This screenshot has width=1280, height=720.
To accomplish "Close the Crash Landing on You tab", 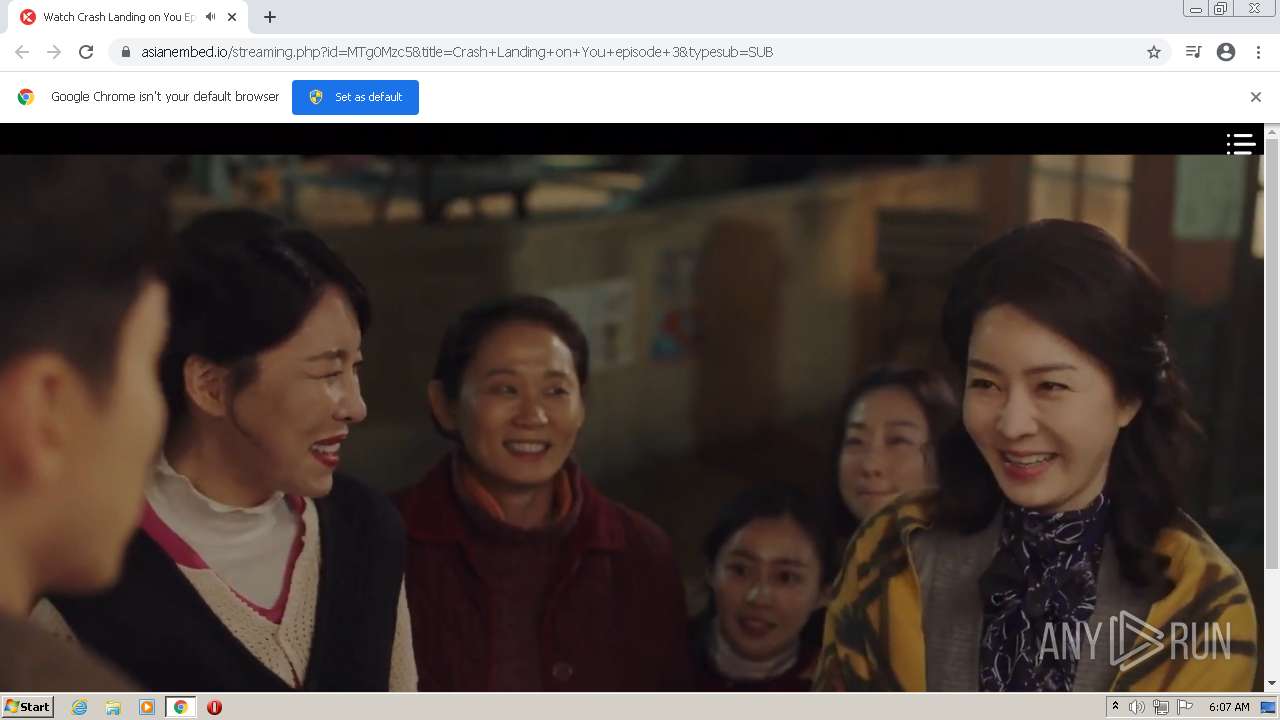I will (233, 17).
